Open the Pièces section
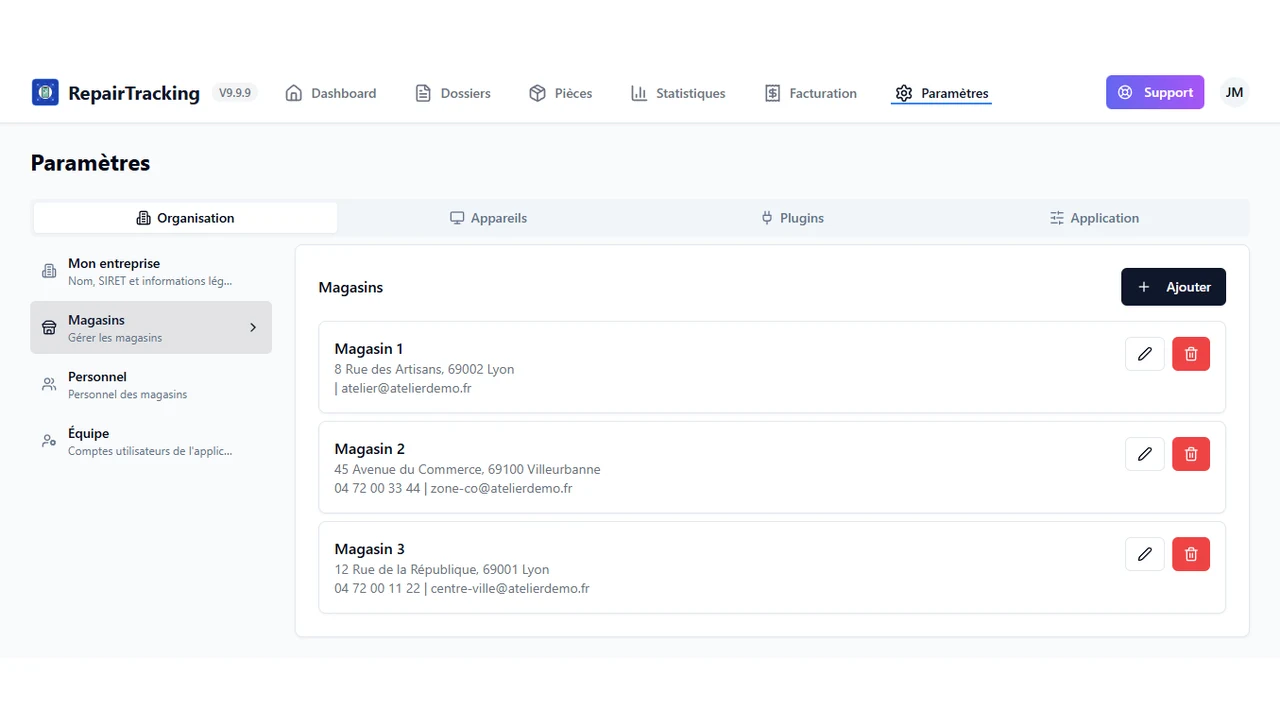1280x720 pixels. [561, 93]
